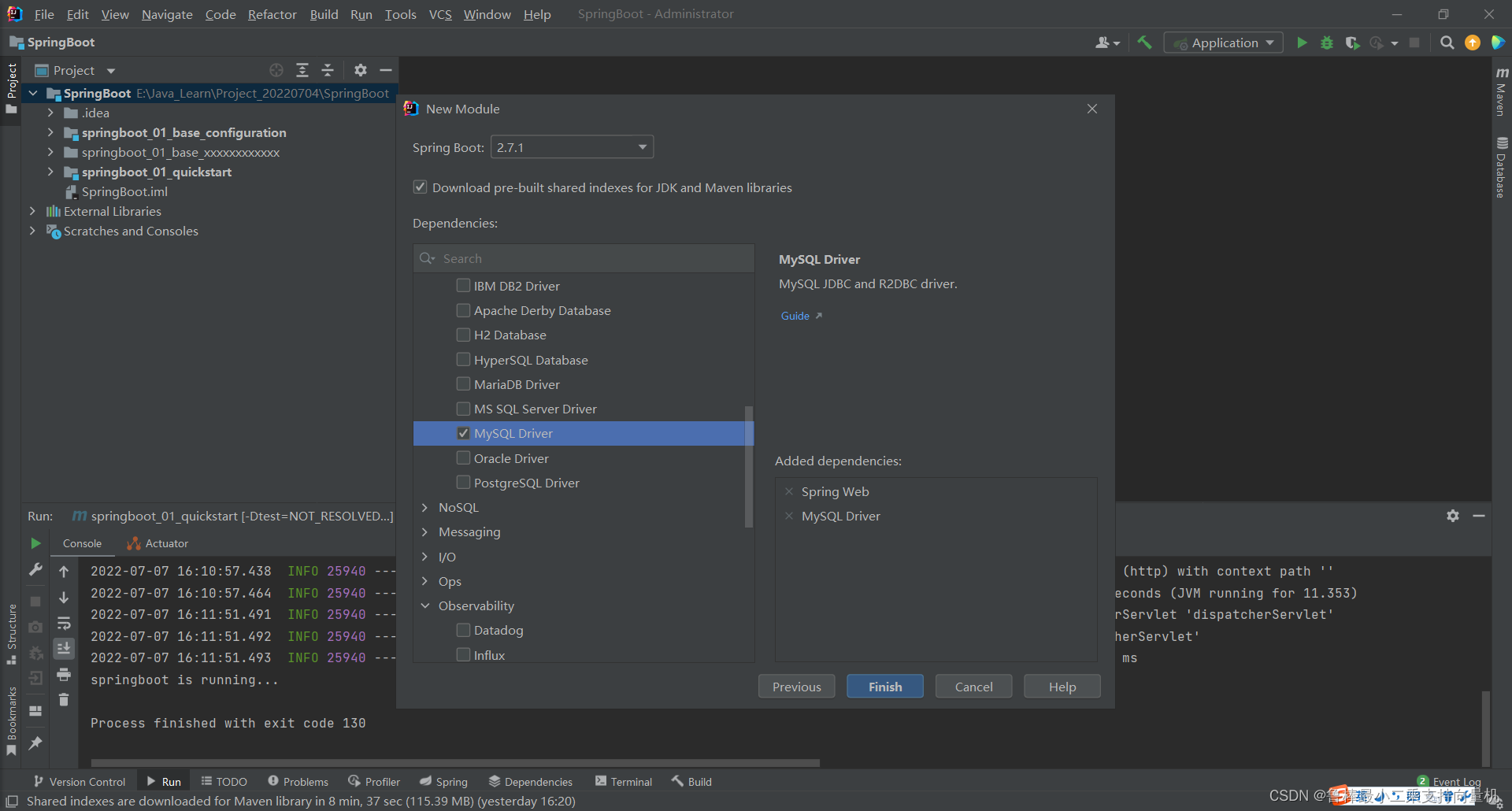The width and height of the screenshot is (1512, 811).
Task: Toggle Scroll to End icon in console
Action: pyautogui.click(x=64, y=648)
